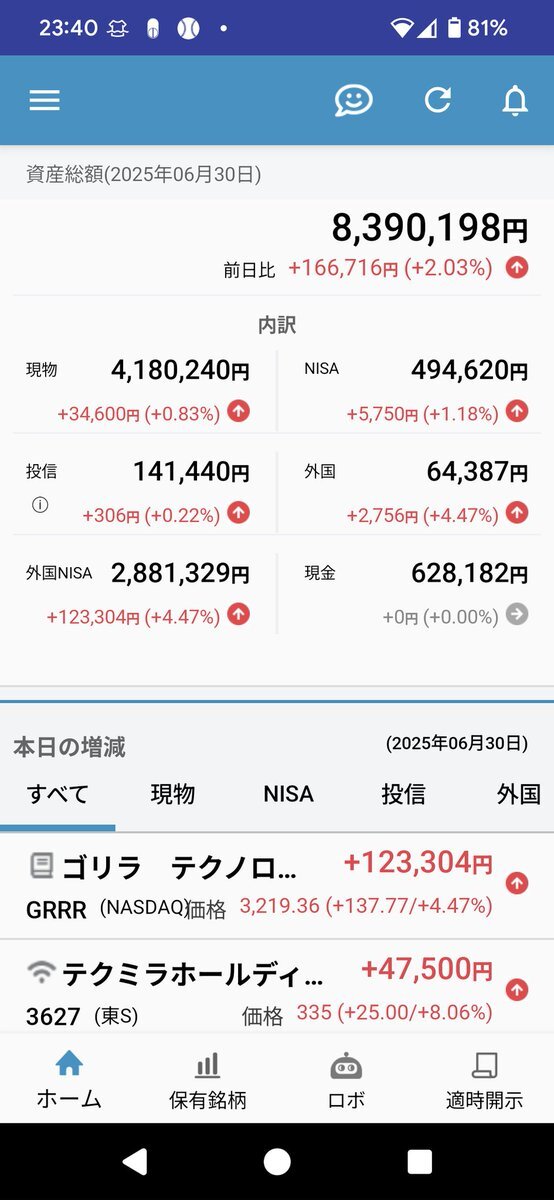Tap the red arrow on the GRRR row
The image size is (554, 1200).
(x=516, y=883)
